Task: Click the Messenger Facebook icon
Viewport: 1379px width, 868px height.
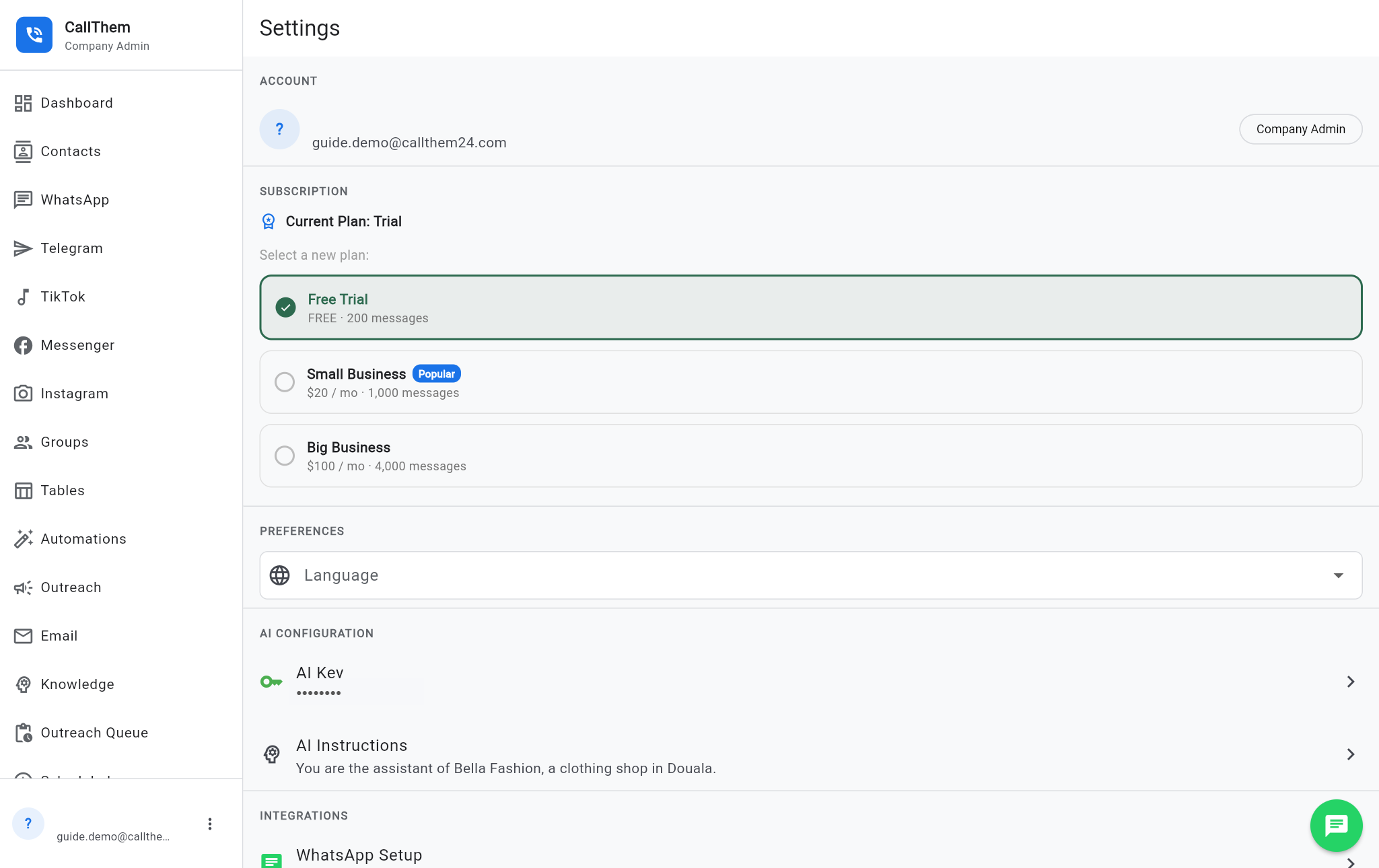Action: [23, 345]
